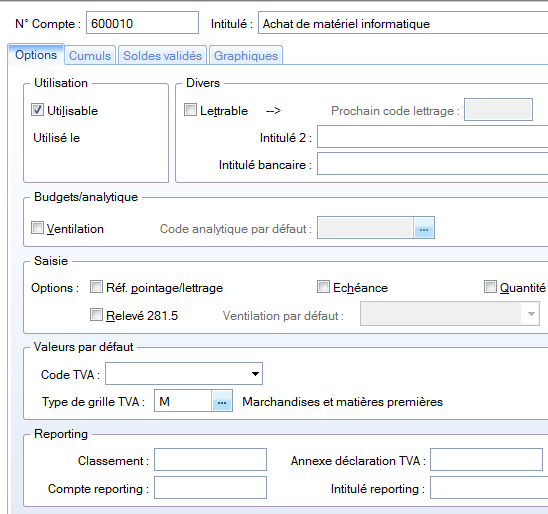Click the N° Compte field
Image resolution: width=548 pixels, height=514 pixels.
(x=143, y=23)
